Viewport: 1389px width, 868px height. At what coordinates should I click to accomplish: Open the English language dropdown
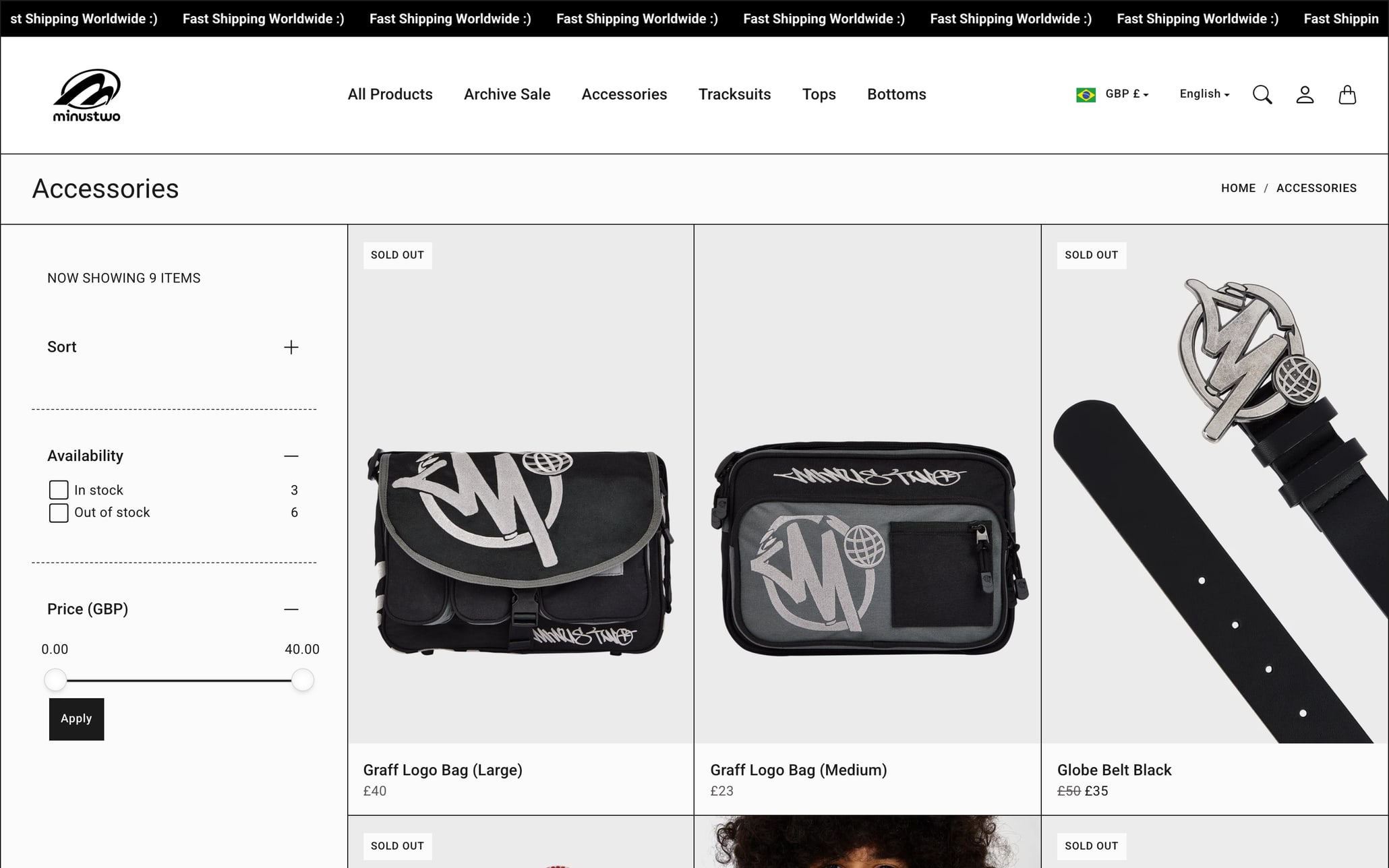tap(1204, 94)
